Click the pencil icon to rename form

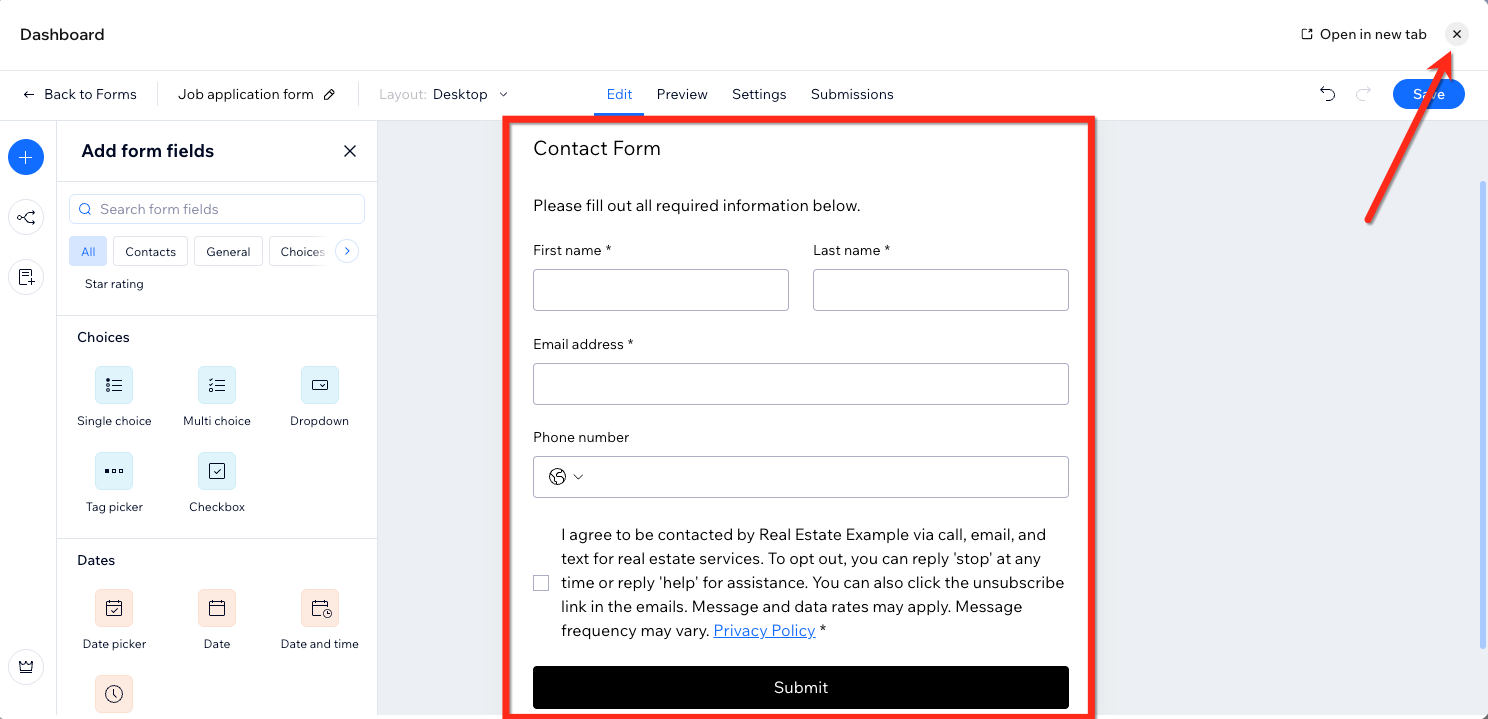tap(330, 95)
